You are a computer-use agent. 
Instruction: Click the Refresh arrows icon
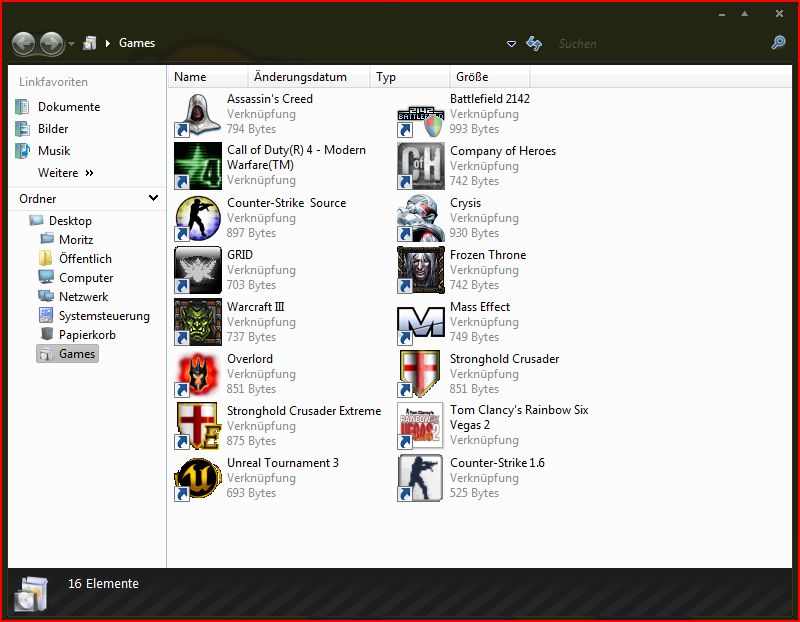click(x=534, y=44)
